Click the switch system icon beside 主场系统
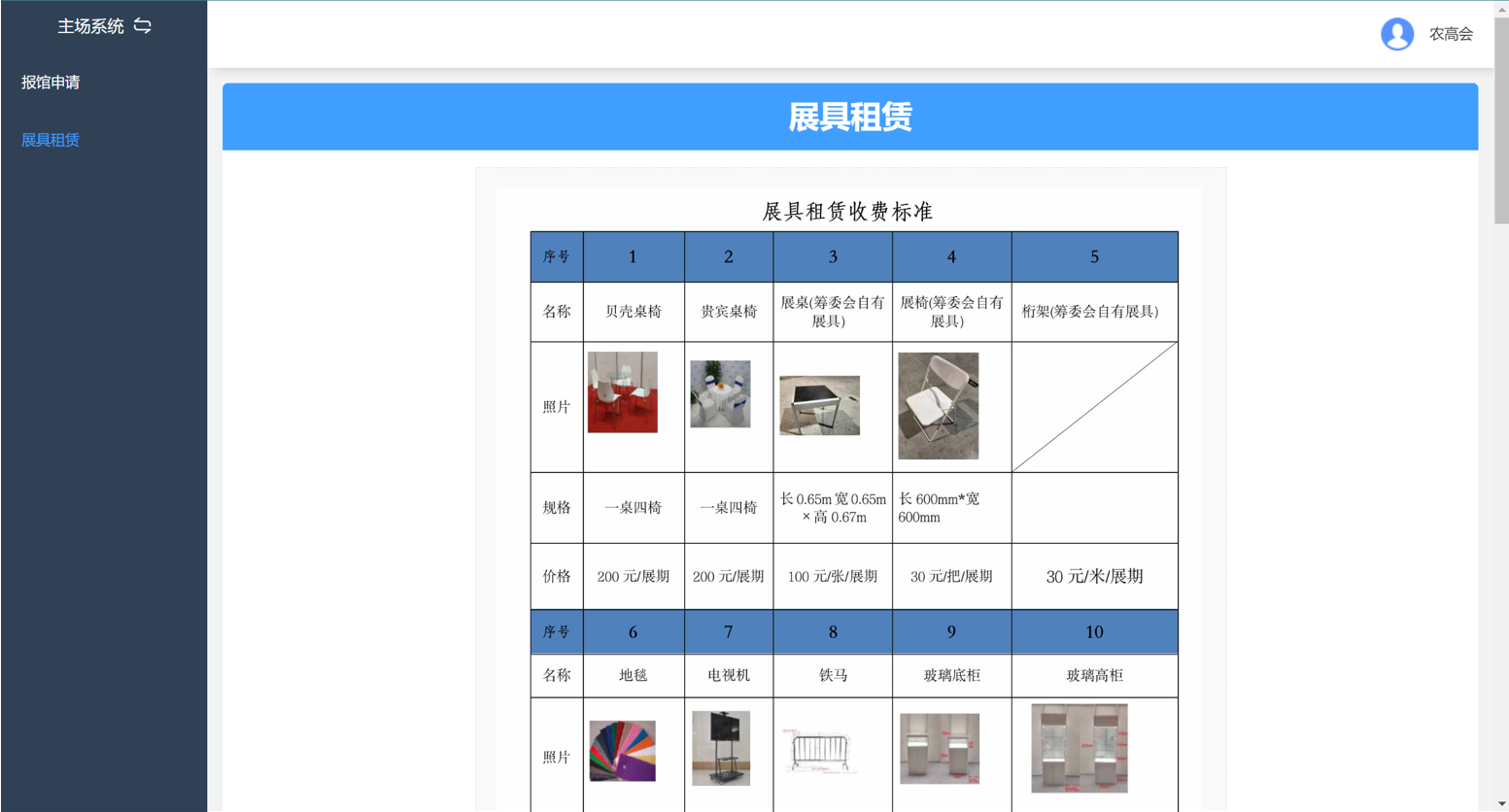The image size is (1509, 812). pos(143,26)
